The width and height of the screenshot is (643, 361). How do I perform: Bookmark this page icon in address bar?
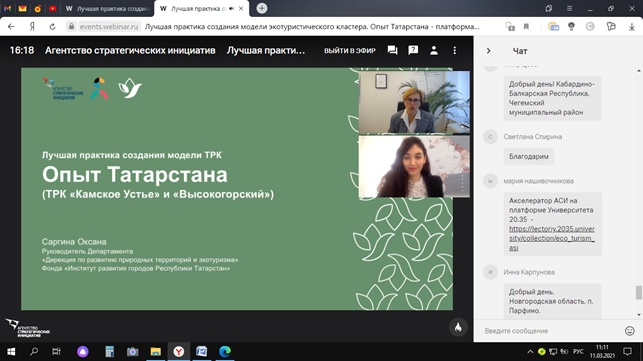(526, 27)
